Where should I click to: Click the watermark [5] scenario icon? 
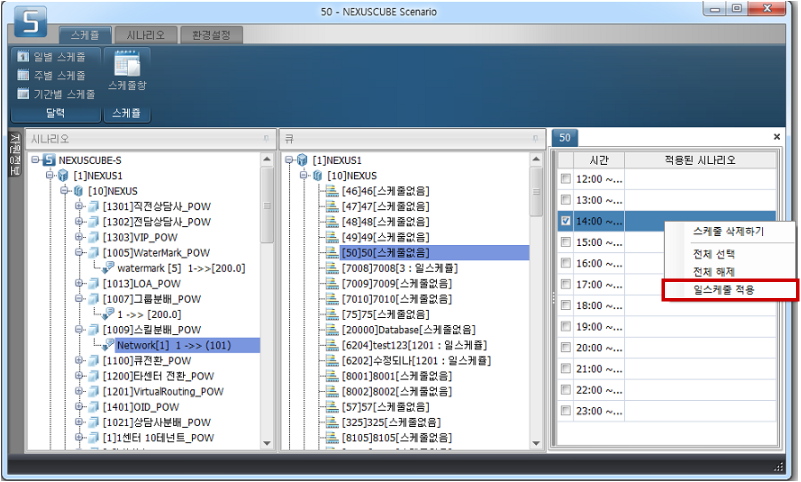point(108,267)
